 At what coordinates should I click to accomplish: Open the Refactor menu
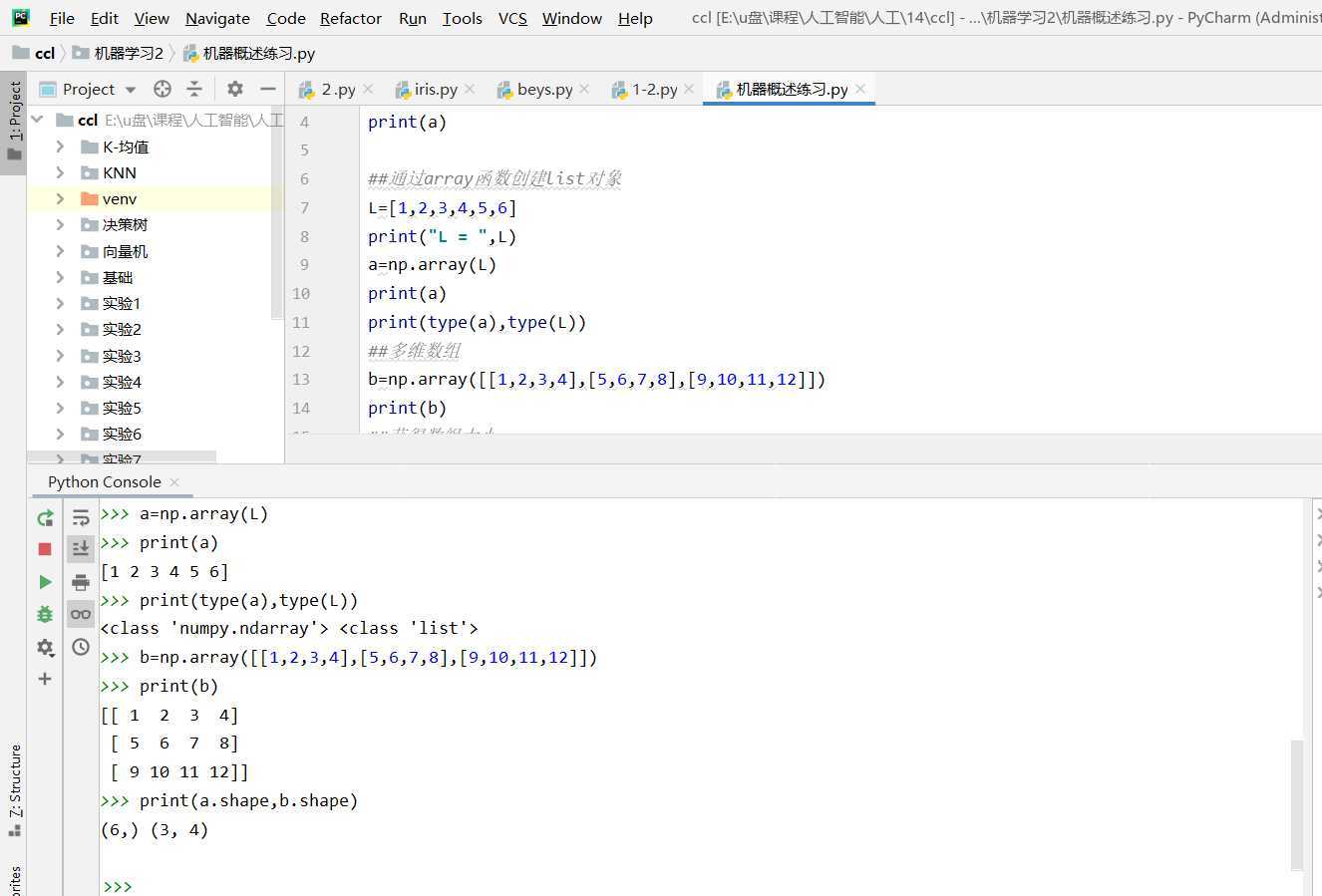(x=350, y=18)
